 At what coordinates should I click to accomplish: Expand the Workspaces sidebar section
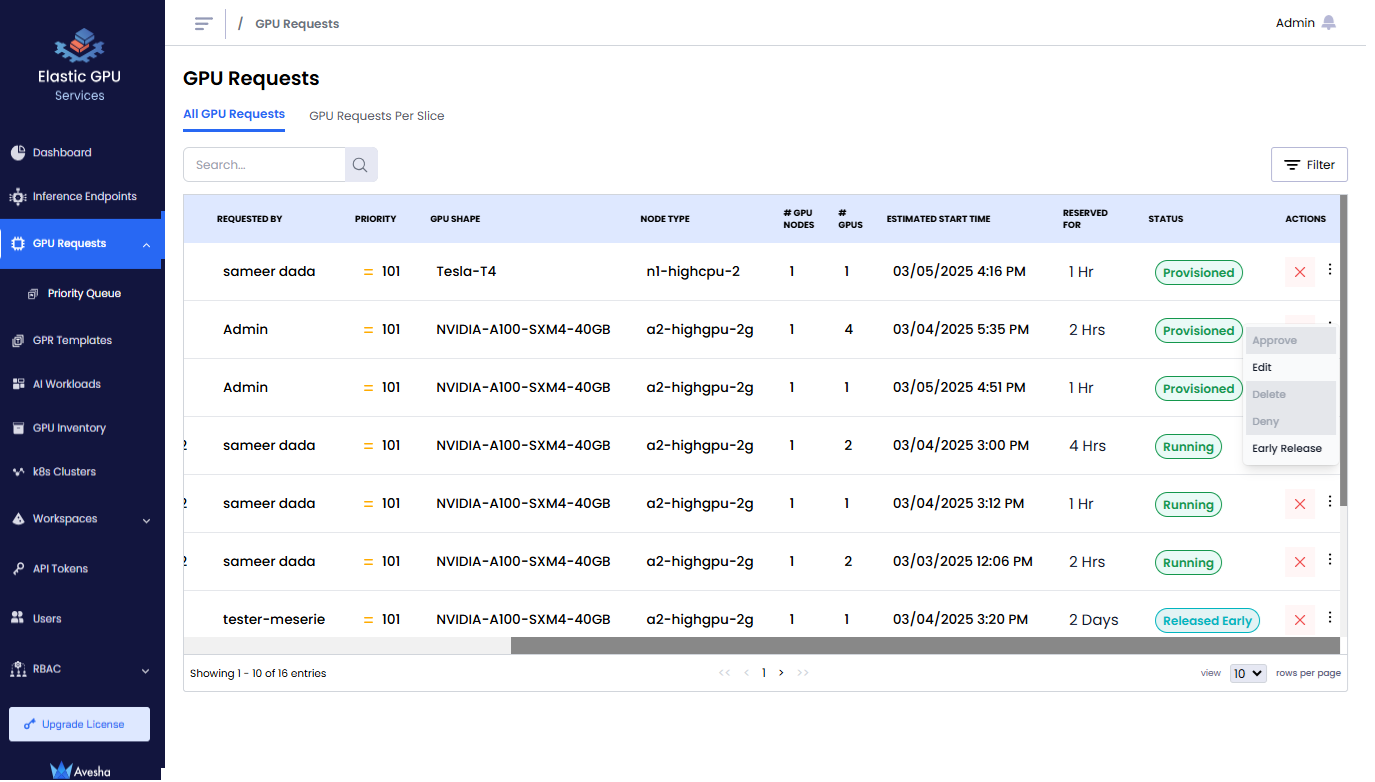[147, 520]
